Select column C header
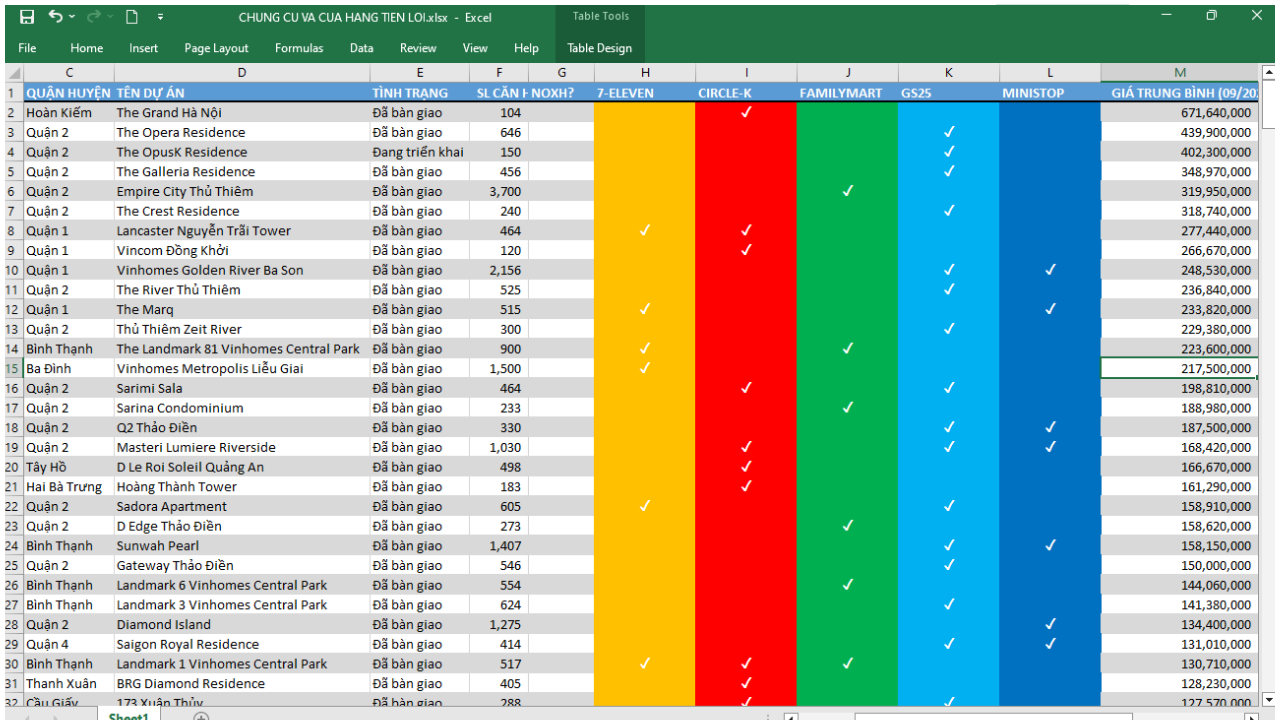1280x720 pixels. 69,72
